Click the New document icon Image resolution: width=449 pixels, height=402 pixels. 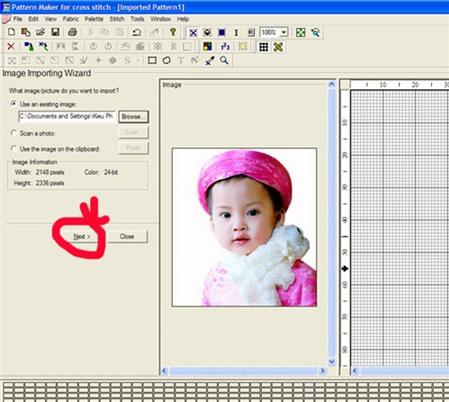click(x=12, y=32)
